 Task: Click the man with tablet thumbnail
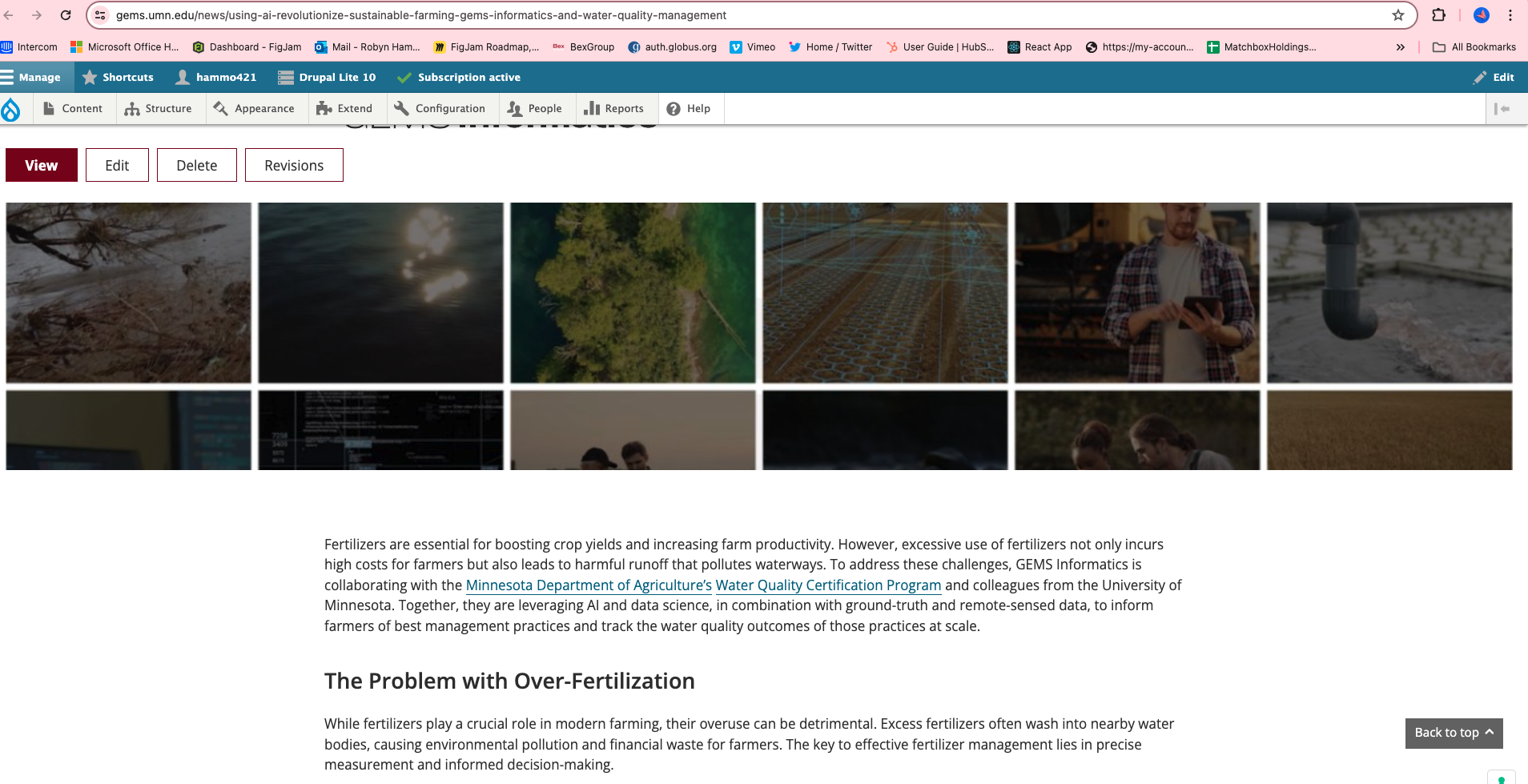click(1136, 293)
